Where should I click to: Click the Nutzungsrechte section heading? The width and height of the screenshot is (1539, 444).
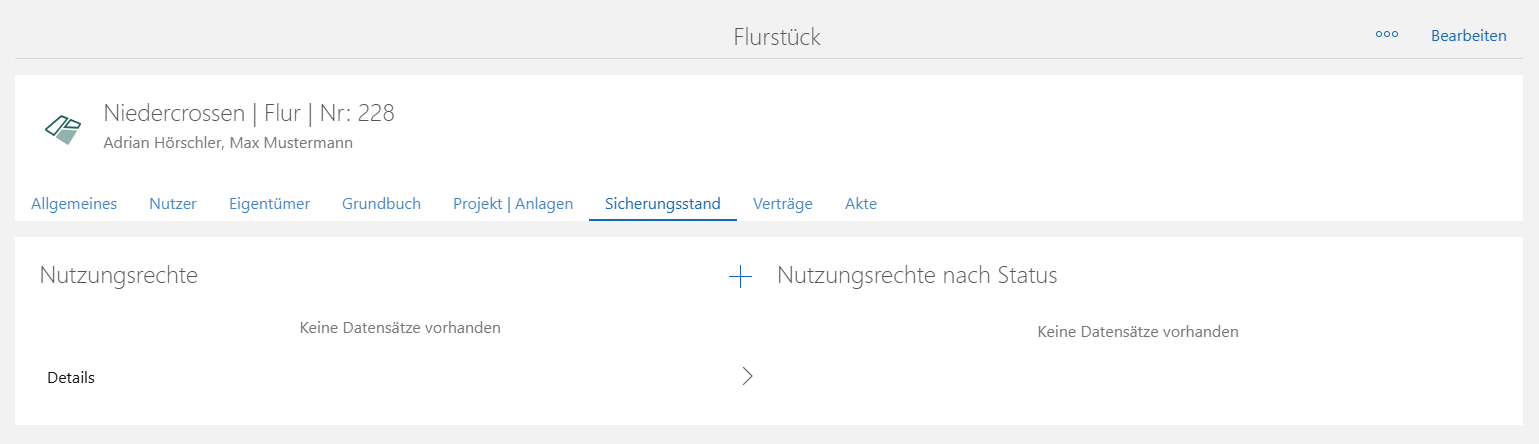pos(119,276)
